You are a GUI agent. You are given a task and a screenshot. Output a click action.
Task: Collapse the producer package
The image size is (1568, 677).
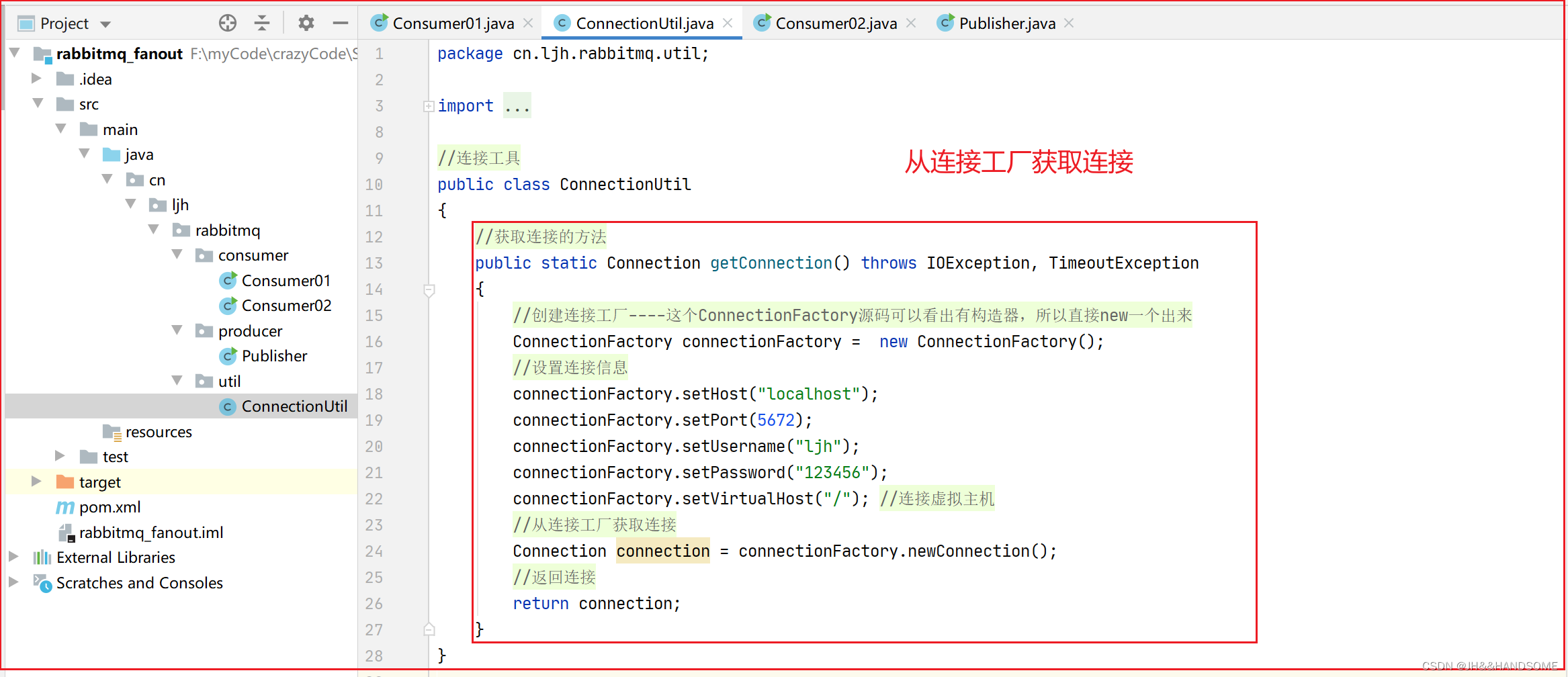177,330
